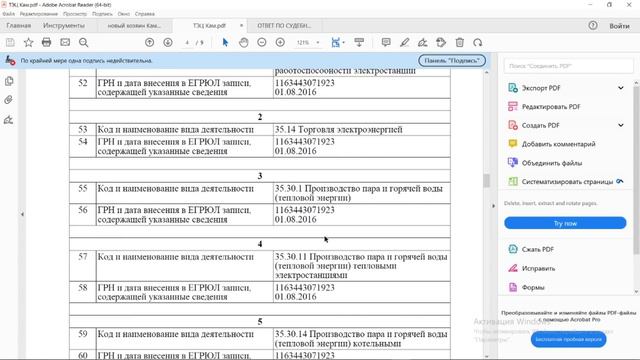Click the stamp tool icon
This screenshot has width=640, height=360.
(441, 42)
